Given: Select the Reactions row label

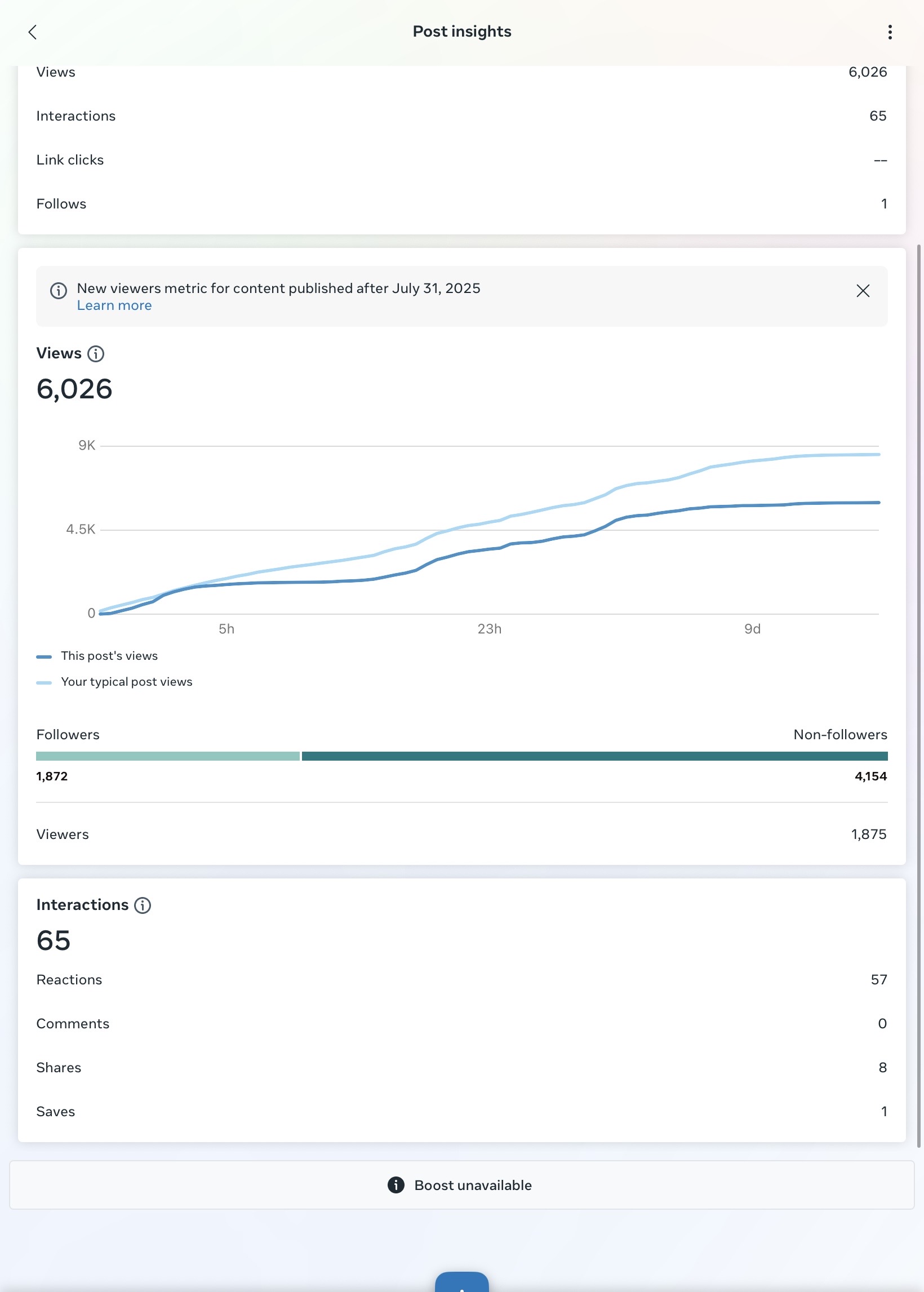Looking at the screenshot, I should click(69, 980).
